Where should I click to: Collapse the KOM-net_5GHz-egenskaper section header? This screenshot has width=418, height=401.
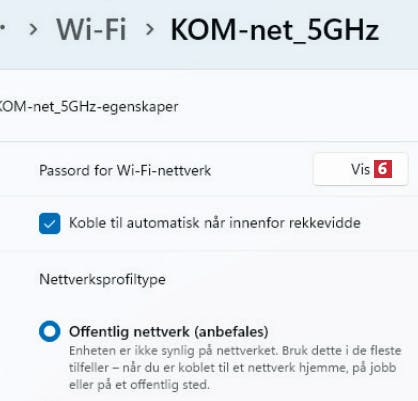(x=209, y=107)
